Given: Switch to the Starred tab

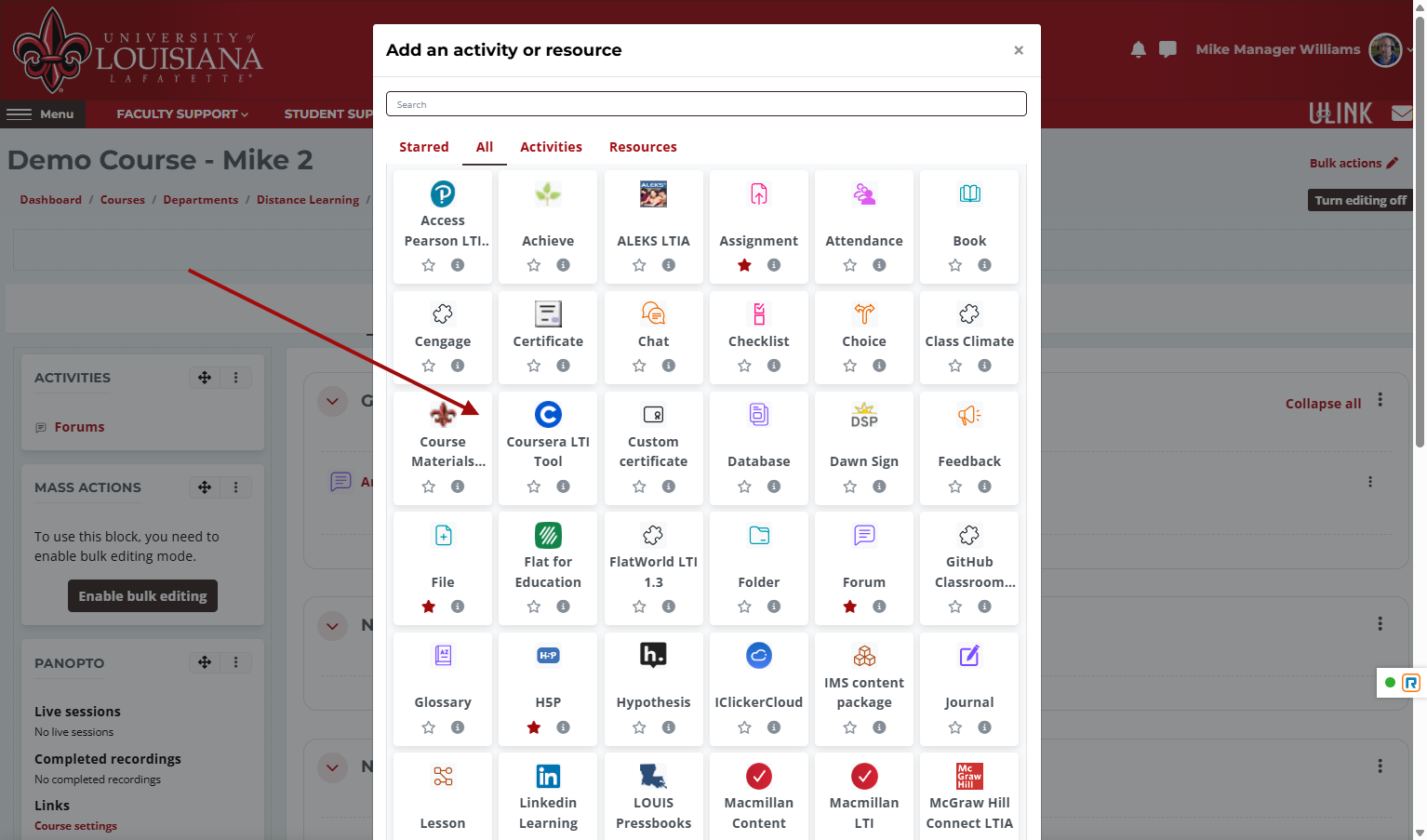Looking at the screenshot, I should tap(424, 147).
